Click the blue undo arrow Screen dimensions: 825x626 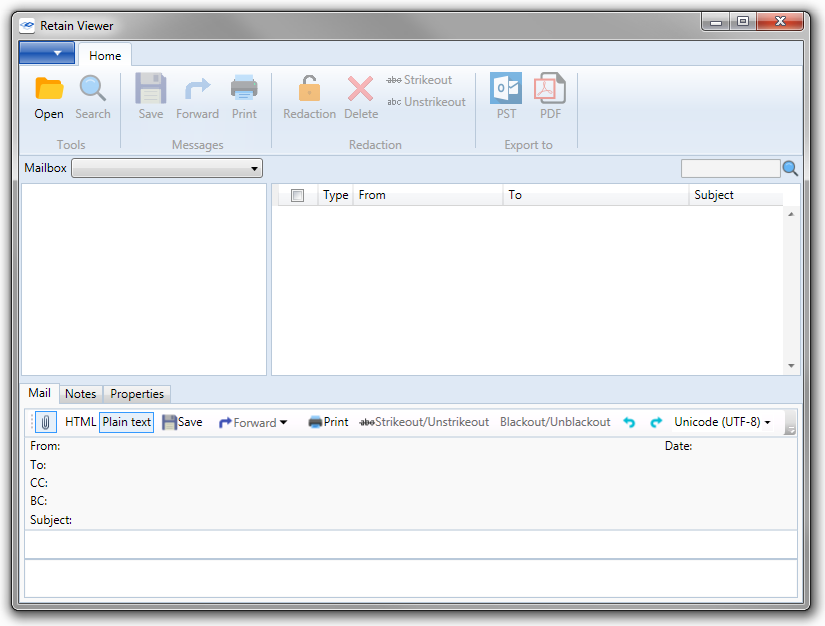(x=629, y=422)
